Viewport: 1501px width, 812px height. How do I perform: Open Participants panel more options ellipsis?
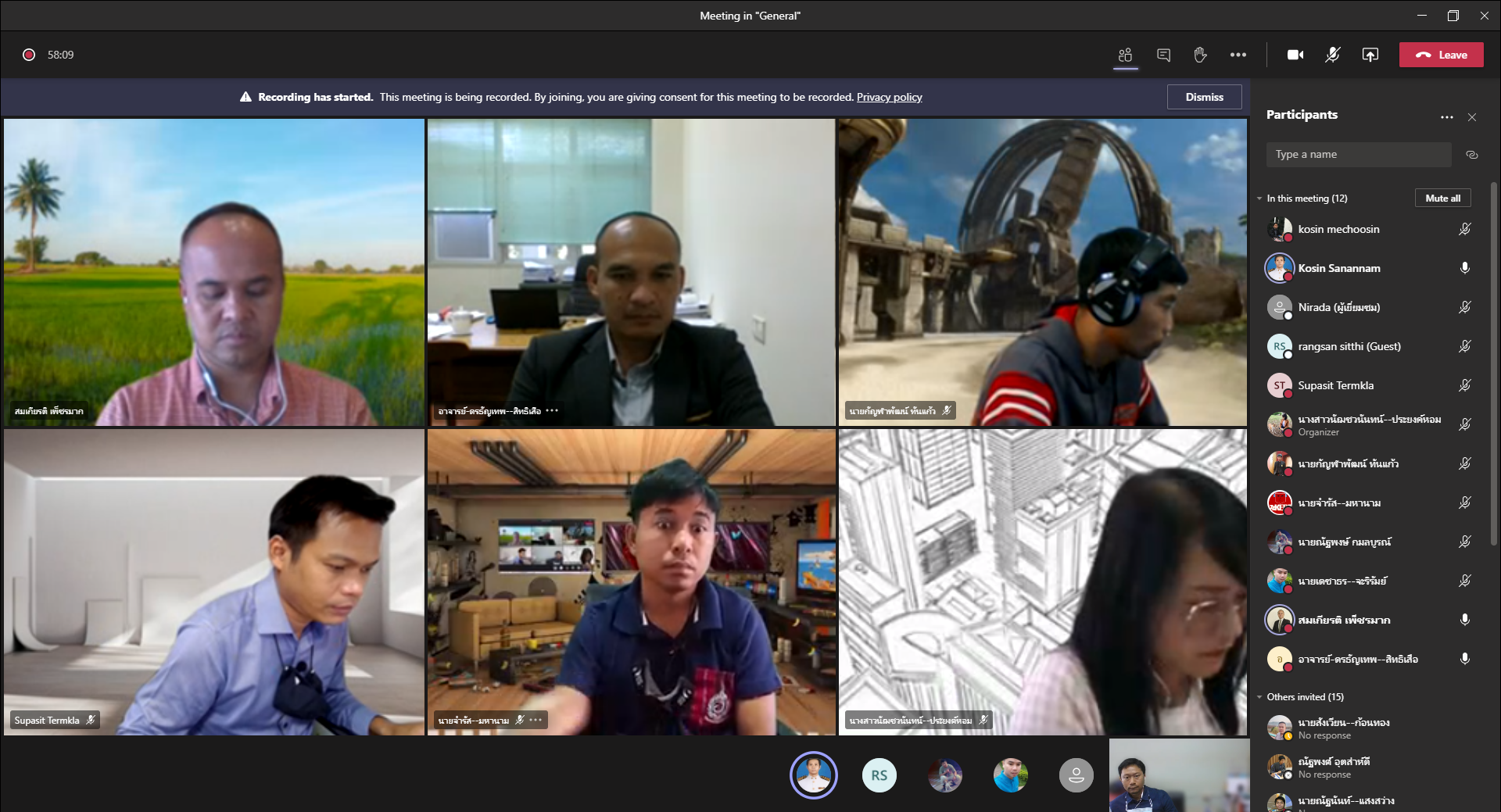(x=1446, y=117)
